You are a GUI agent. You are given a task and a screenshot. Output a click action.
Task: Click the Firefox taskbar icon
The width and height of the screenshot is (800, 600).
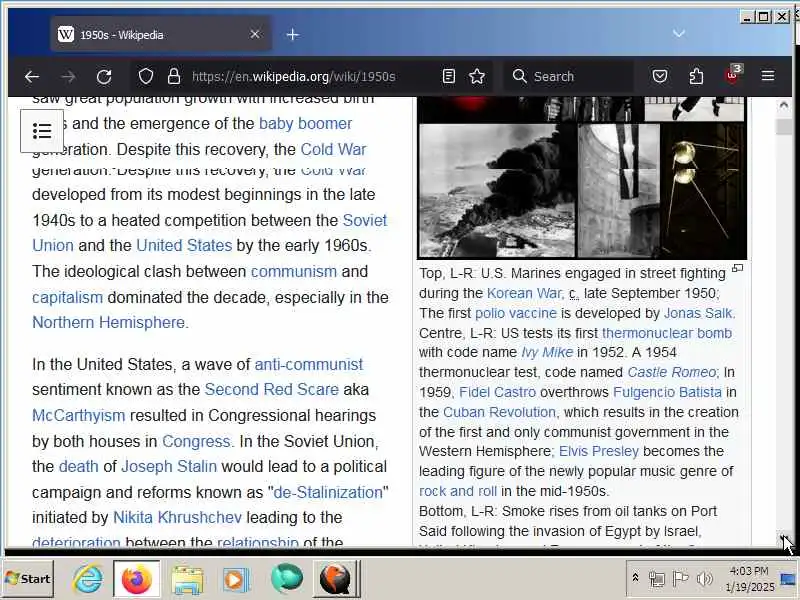[136, 579]
